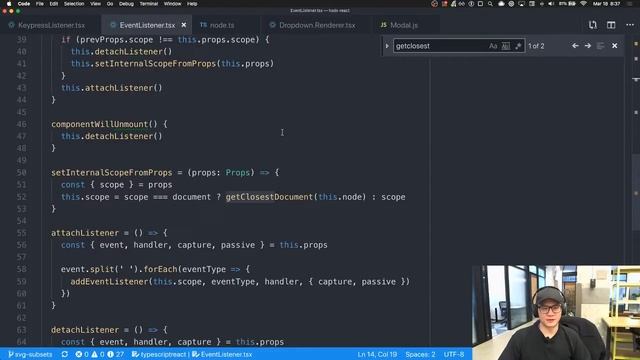This screenshot has width=640, height=360.
Task: Click the battery indicator in menu bar
Action: 567,4
